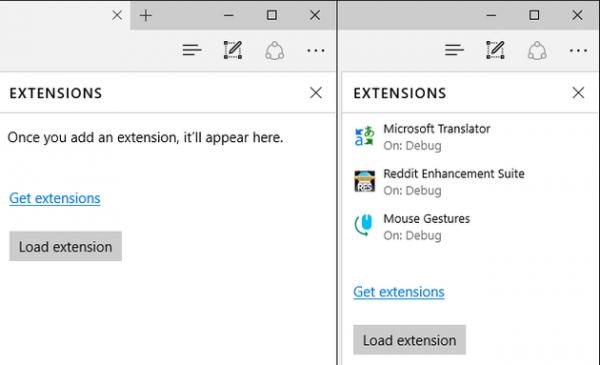600x365 pixels.
Task: Open the Hub icon in right window
Action: 454,50
